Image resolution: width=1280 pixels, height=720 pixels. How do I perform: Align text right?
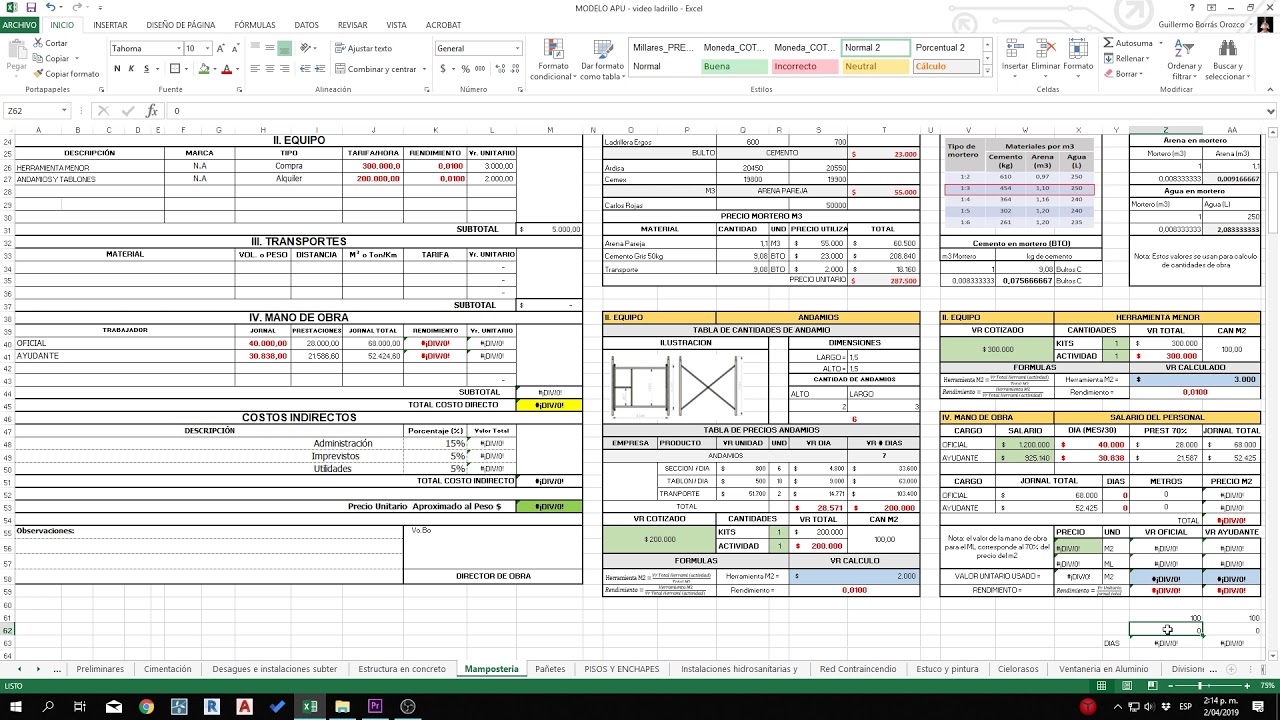click(285, 69)
